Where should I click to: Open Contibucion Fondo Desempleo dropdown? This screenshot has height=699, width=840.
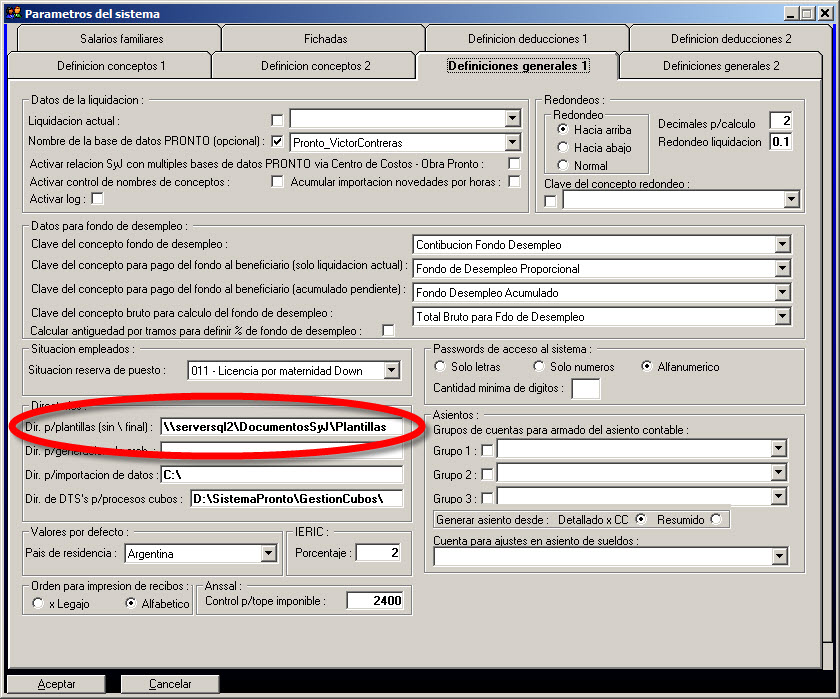coord(782,245)
